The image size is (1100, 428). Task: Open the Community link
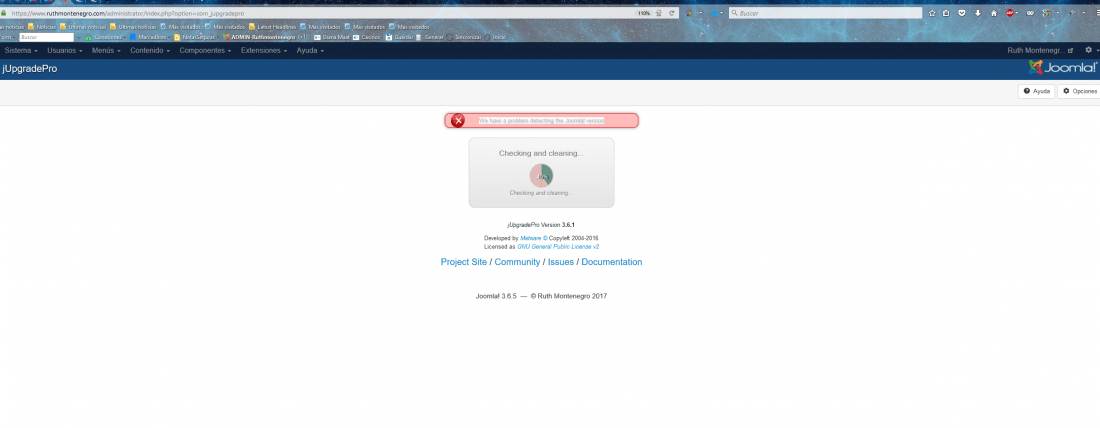coord(517,262)
